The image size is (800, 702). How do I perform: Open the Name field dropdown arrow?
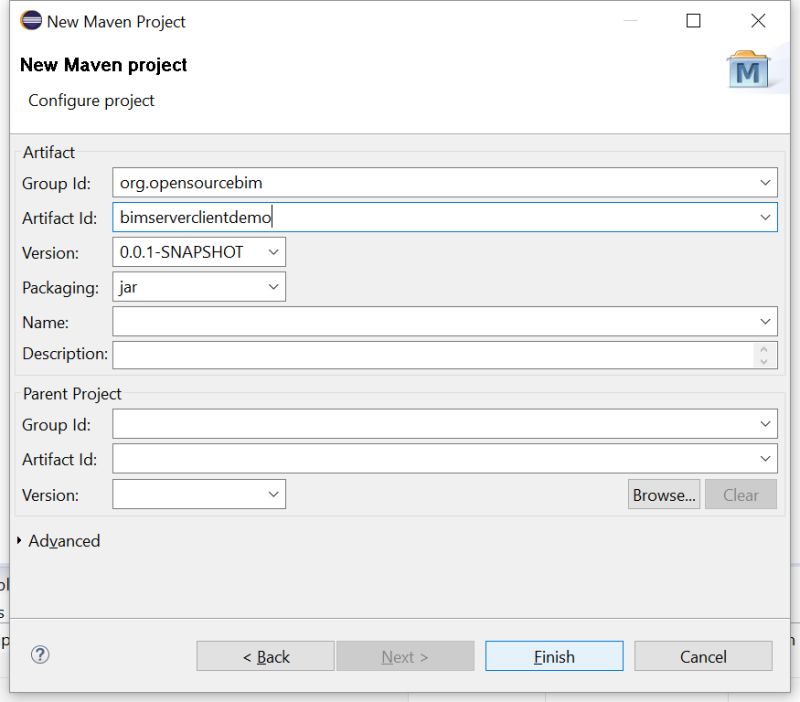pyautogui.click(x=766, y=321)
